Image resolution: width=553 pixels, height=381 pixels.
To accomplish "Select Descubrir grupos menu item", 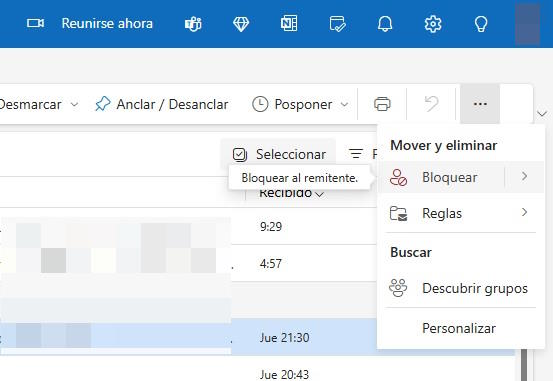I will click(x=461, y=288).
